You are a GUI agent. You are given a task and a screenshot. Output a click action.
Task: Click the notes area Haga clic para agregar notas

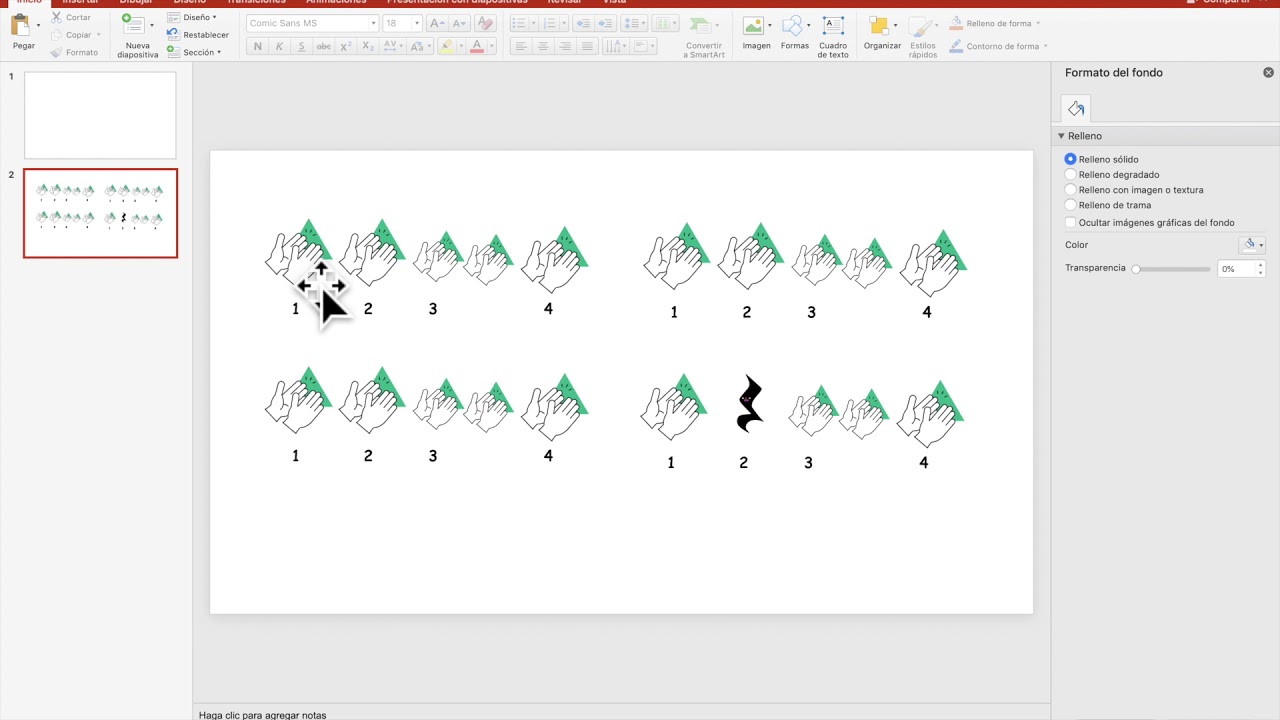point(262,715)
